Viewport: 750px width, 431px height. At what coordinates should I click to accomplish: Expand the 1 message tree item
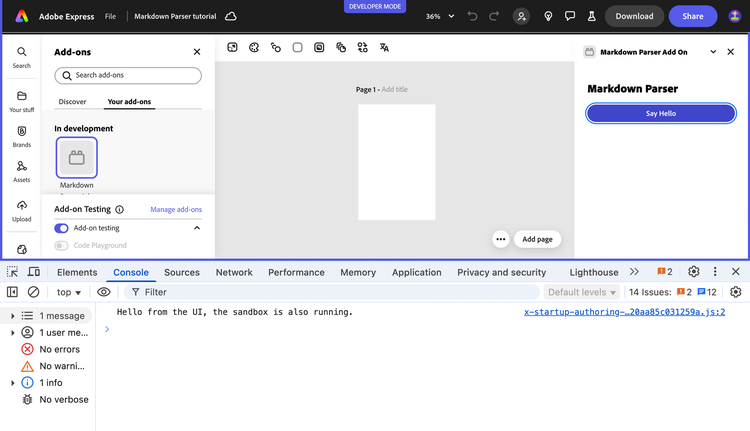(13, 316)
